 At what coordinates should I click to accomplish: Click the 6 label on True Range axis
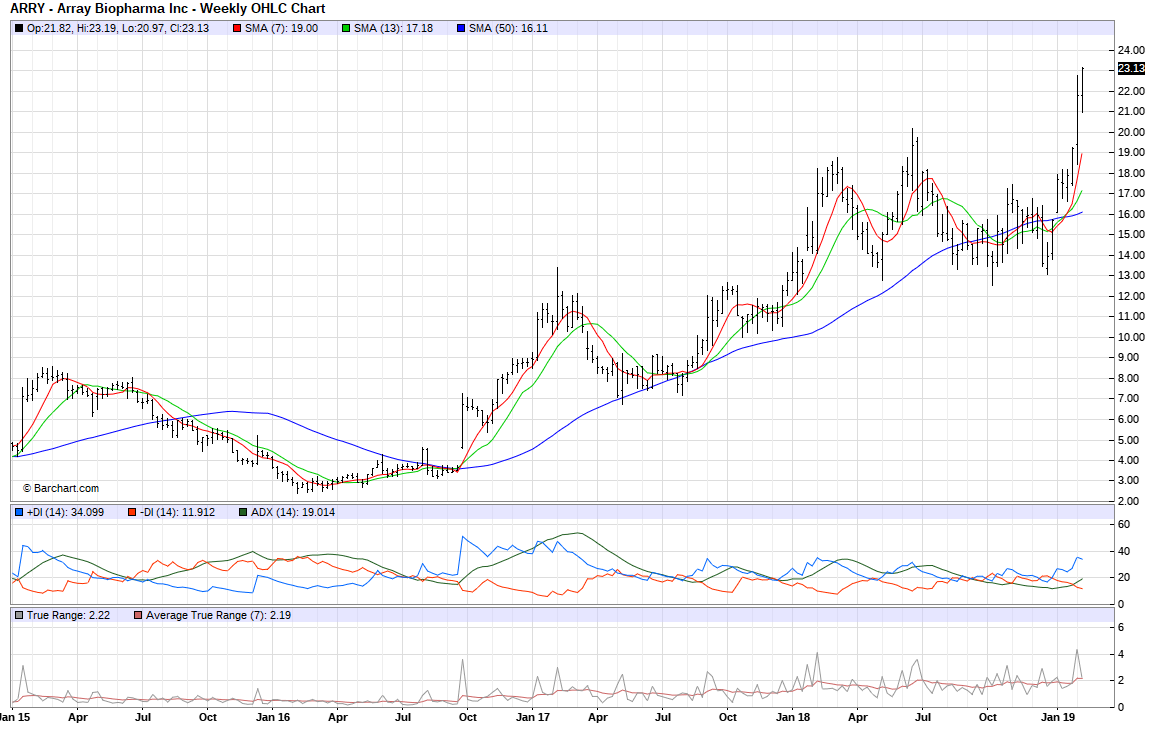coord(1121,628)
